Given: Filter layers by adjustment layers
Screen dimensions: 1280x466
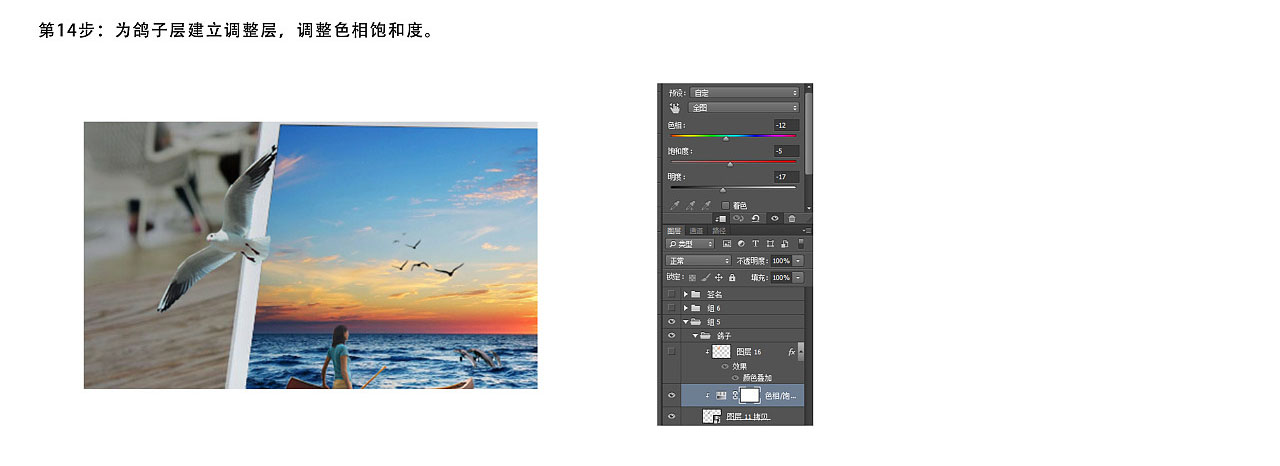Looking at the screenshot, I should (x=741, y=244).
